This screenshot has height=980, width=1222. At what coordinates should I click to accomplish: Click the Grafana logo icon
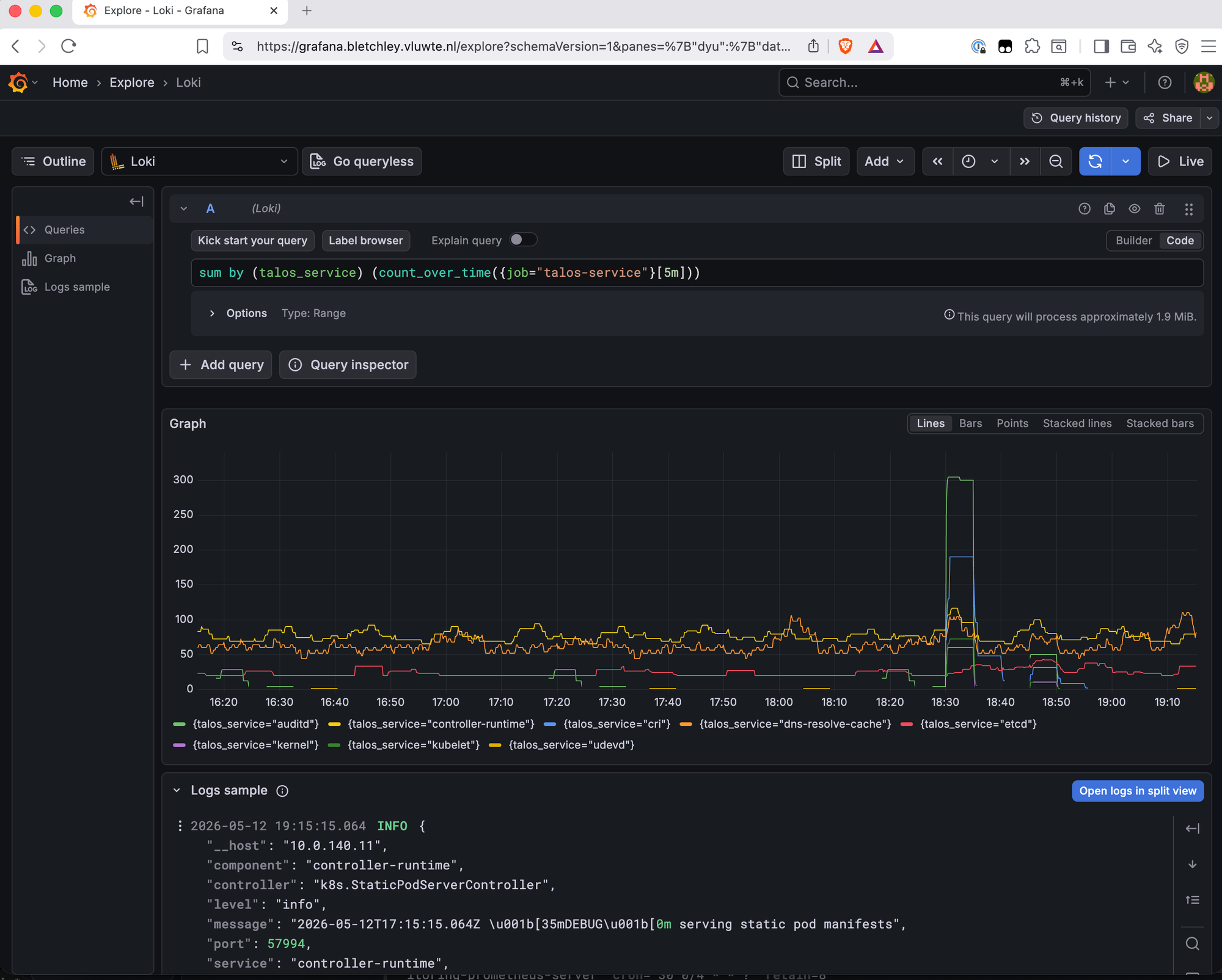(x=18, y=82)
